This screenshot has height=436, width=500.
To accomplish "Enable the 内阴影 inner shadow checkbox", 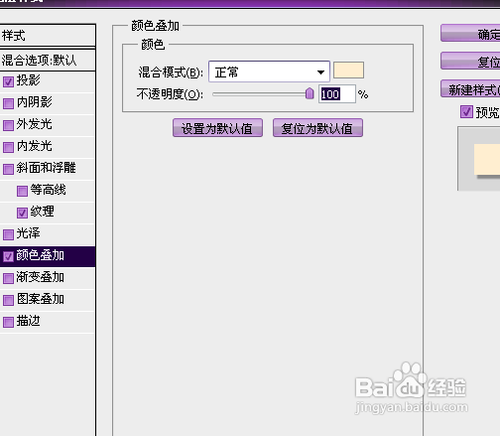I will [8, 103].
